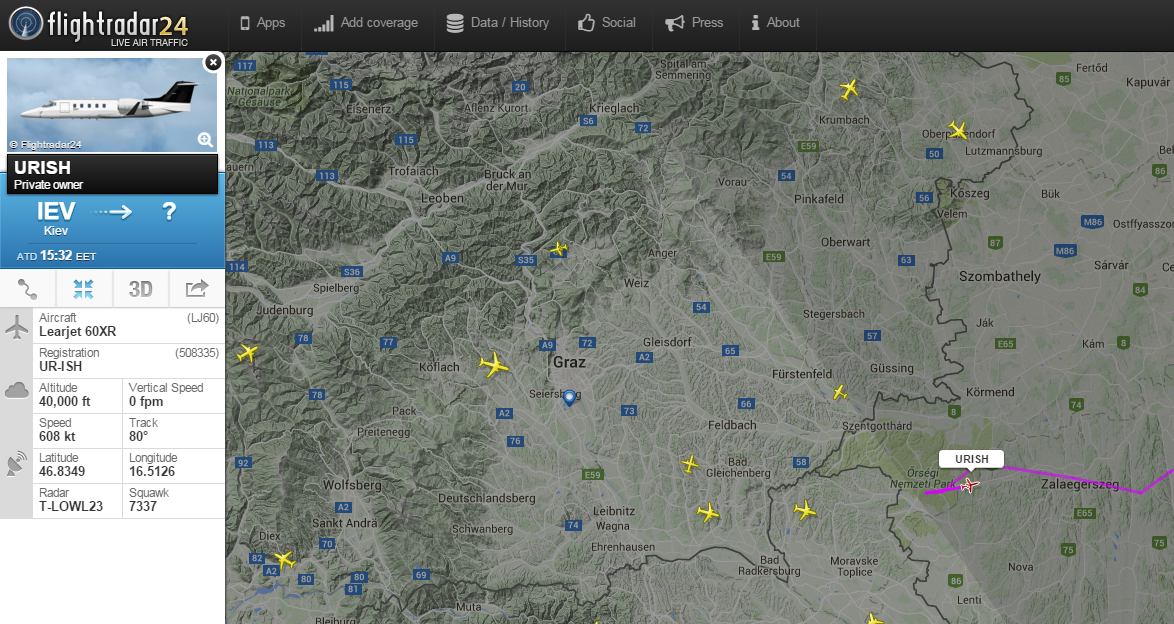Toggle the flight route display icon

(28, 289)
